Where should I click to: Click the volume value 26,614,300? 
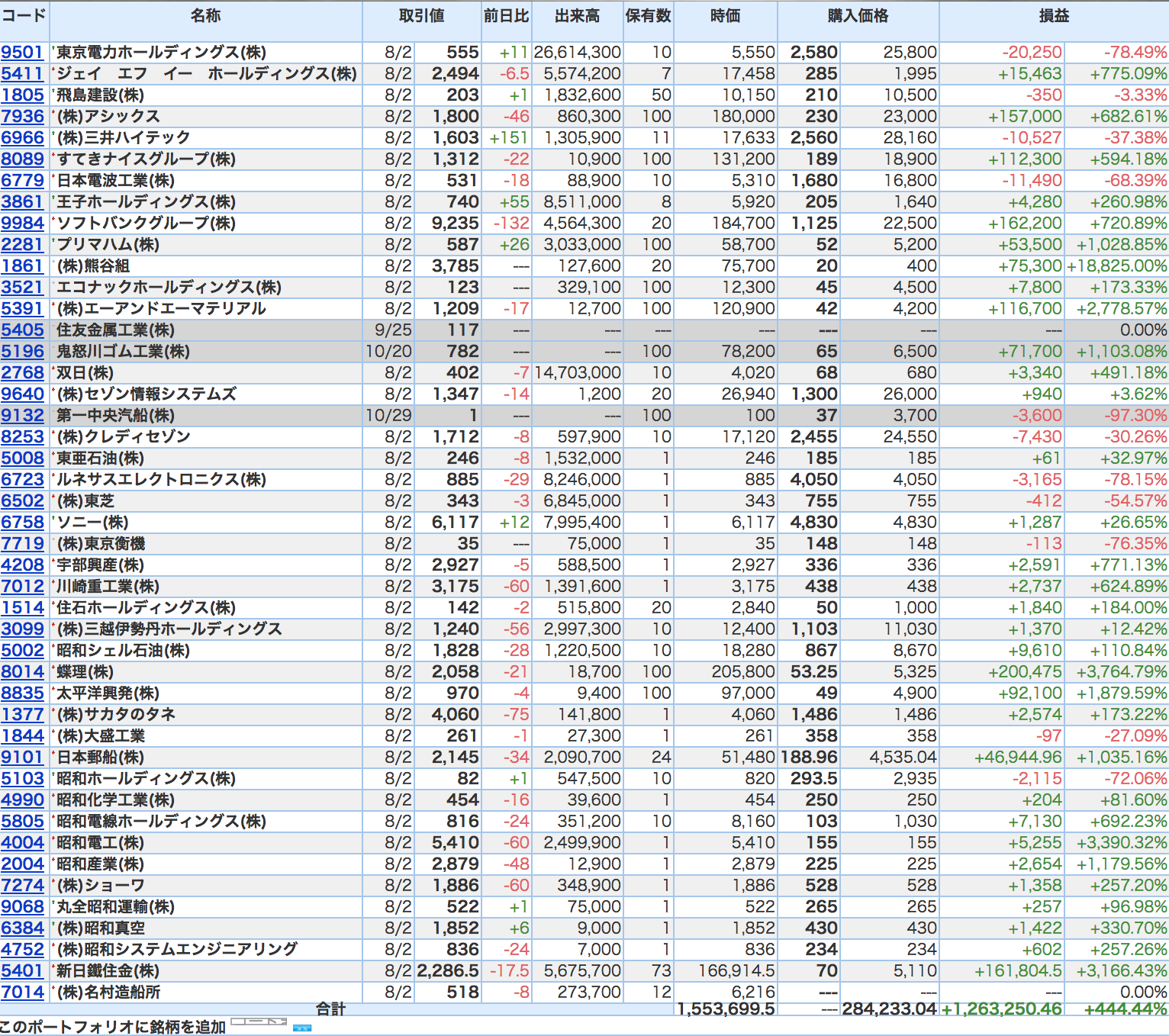tap(578, 52)
